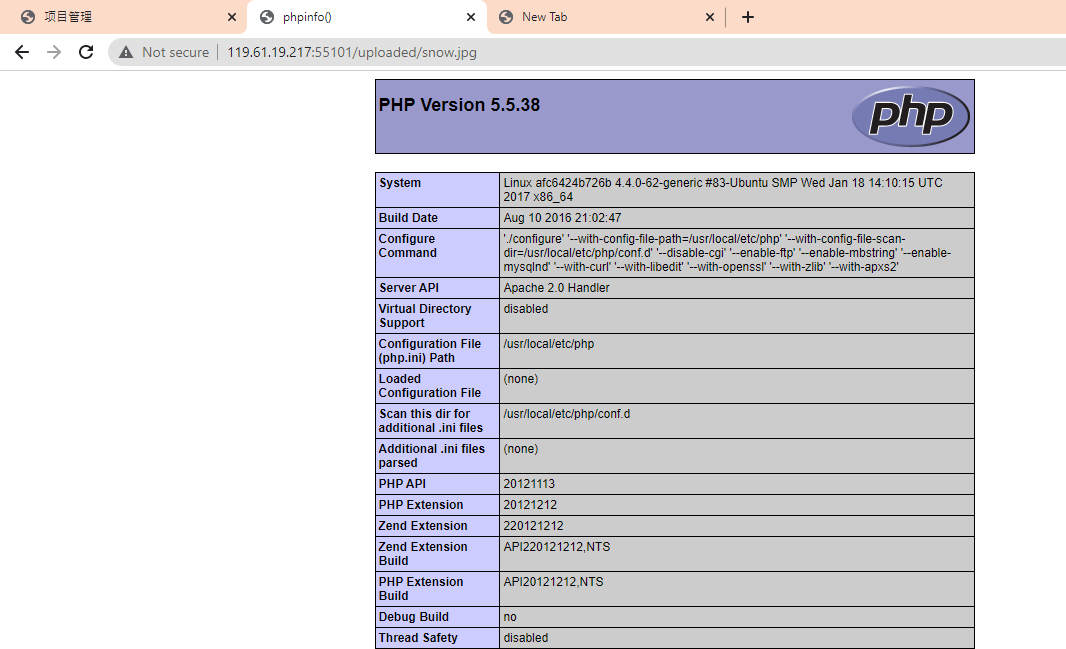Click the globe favicon of New Tab

tap(506, 17)
